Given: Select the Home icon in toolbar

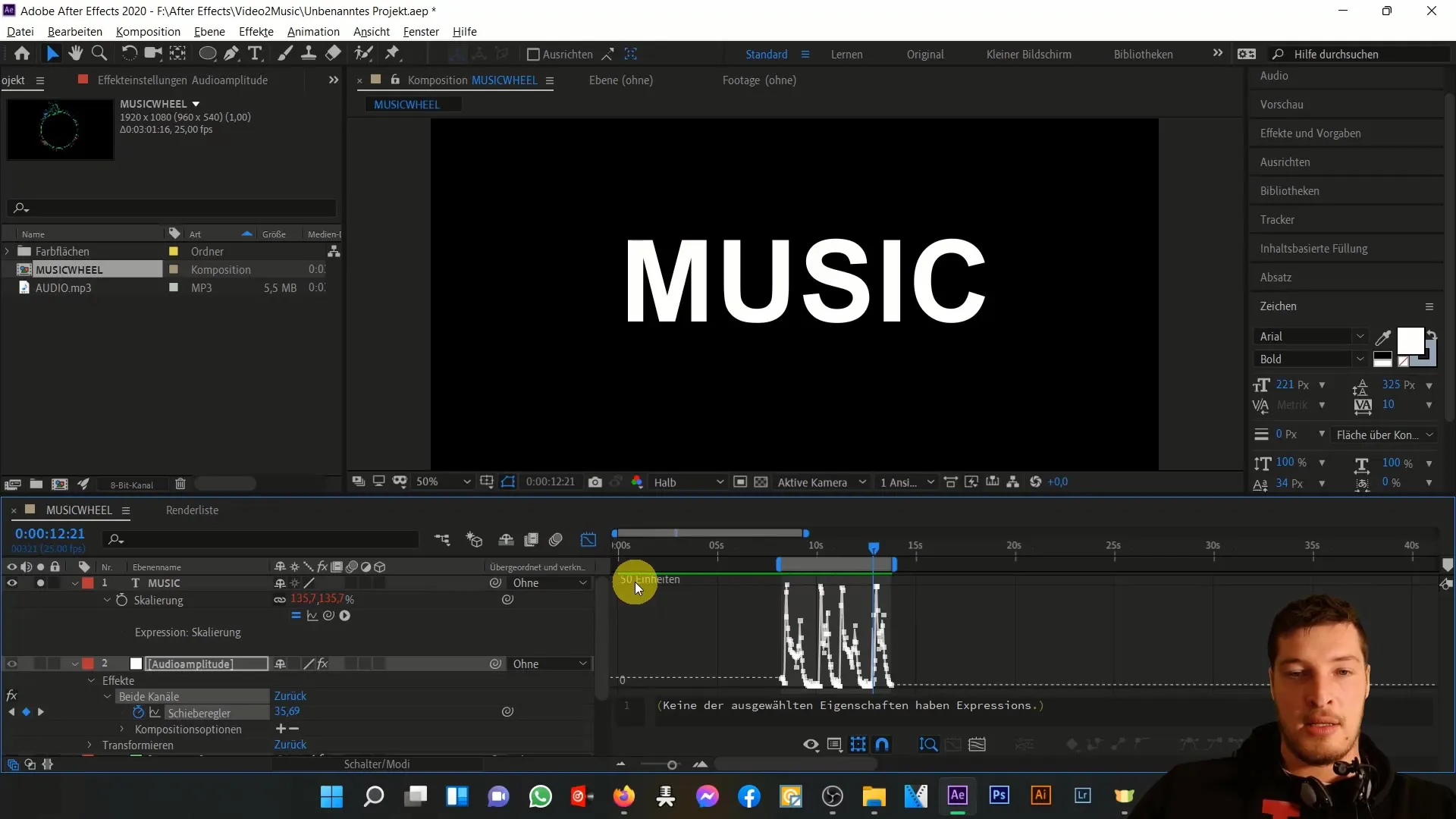Looking at the screenshot, I should [22, 54].
